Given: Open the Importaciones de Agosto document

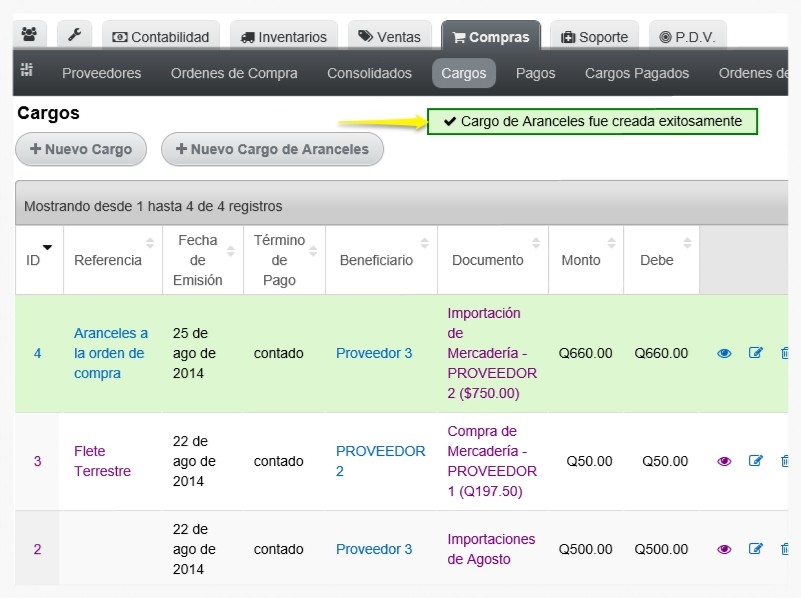Looking at the screenshot, I should click(491, 549).
